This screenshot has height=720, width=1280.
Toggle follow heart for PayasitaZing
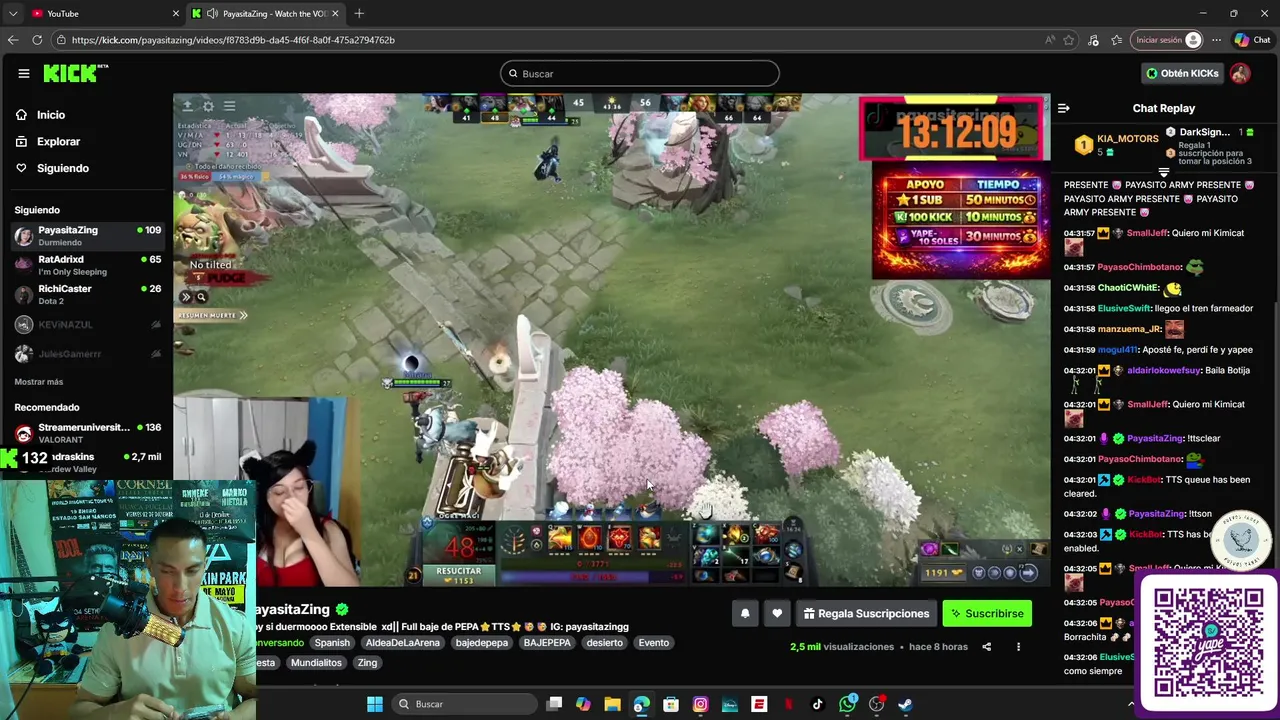tap(777, 614)
